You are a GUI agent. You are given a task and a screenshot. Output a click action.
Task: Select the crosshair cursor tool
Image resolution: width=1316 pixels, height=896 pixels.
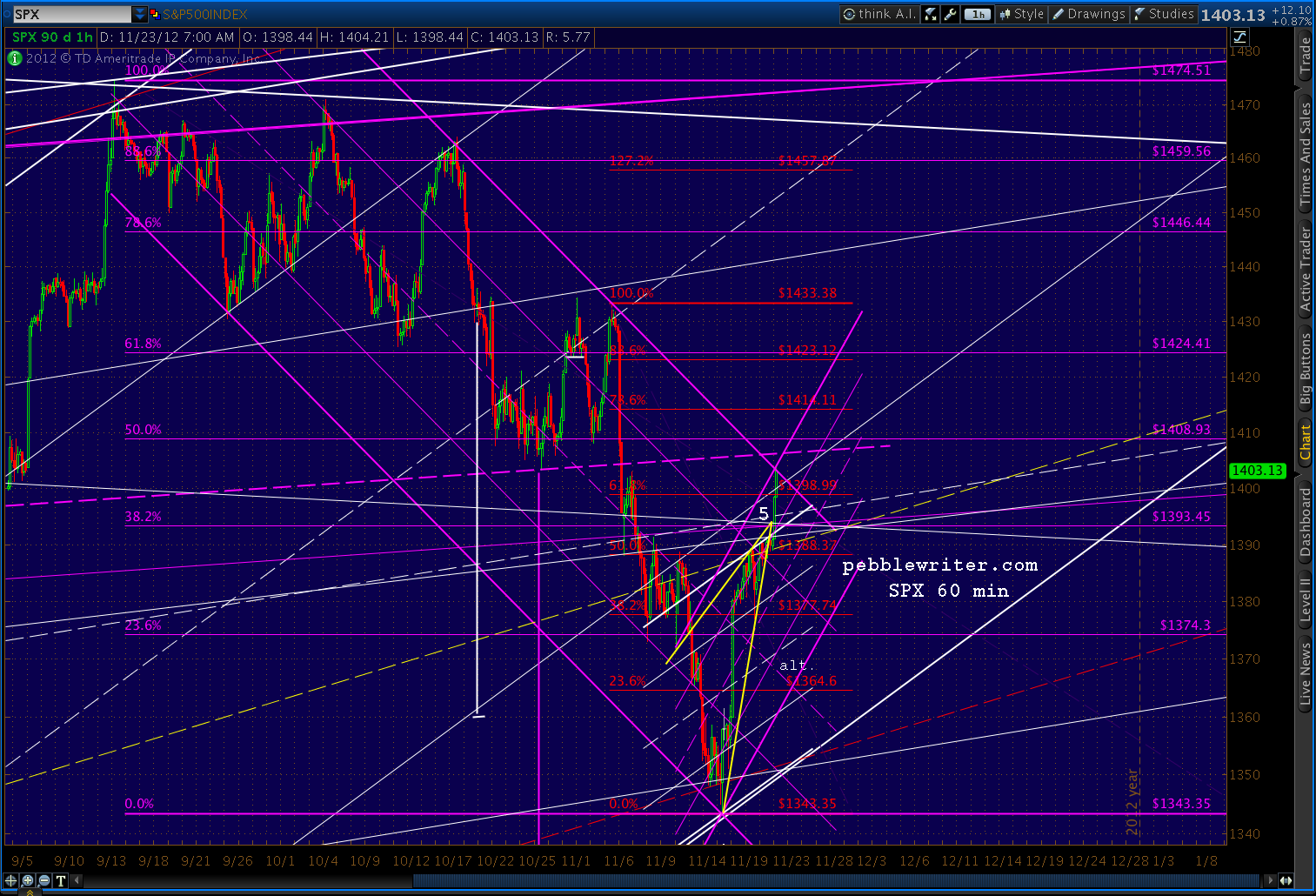tap(10, 881)
